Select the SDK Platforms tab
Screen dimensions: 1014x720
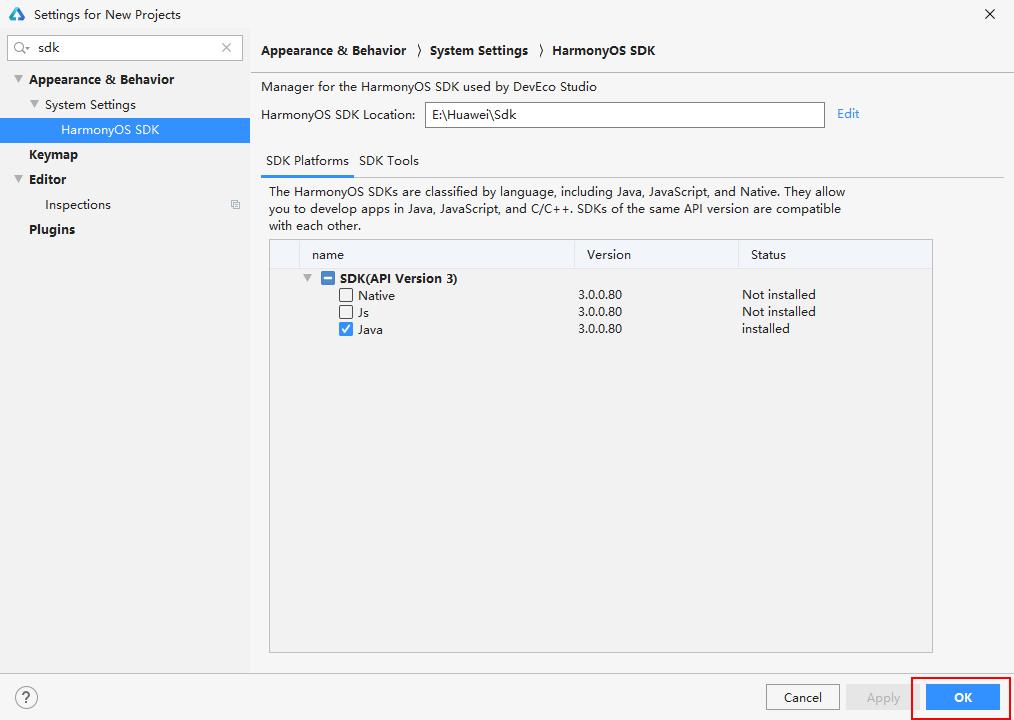tap(307, 161)
